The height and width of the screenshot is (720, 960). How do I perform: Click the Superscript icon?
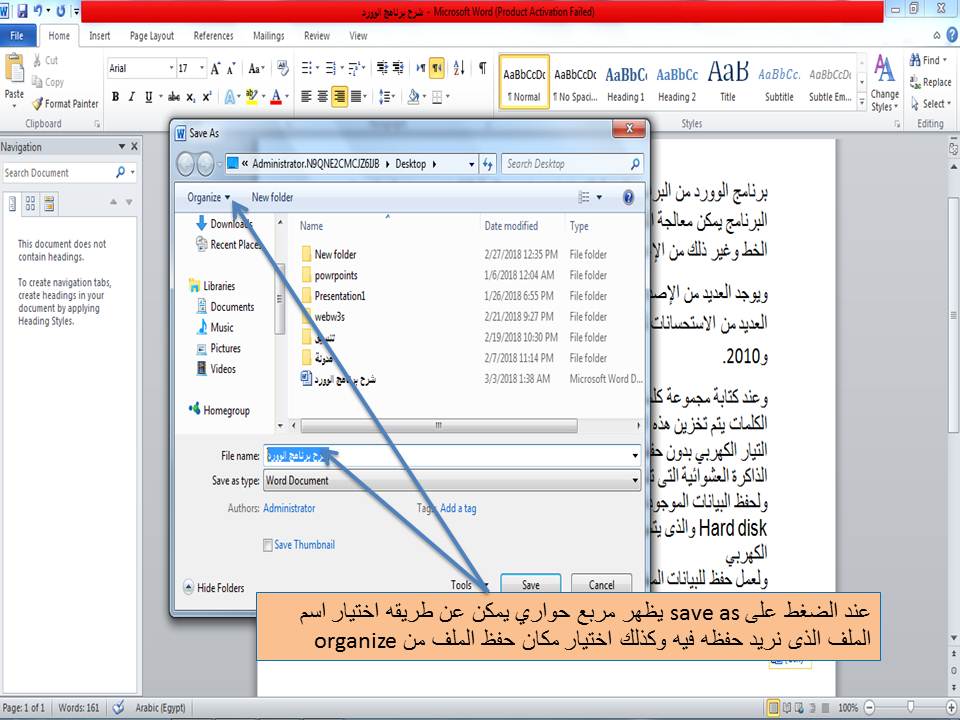pyautogui.click(x=207, y=97)
